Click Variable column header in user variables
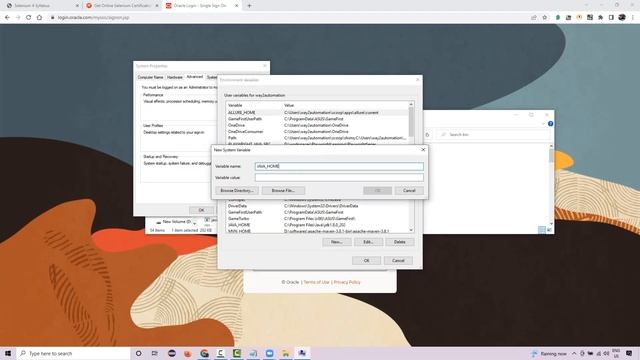The height and width of the screenshot is (360, 640). [x=235, y=105]
